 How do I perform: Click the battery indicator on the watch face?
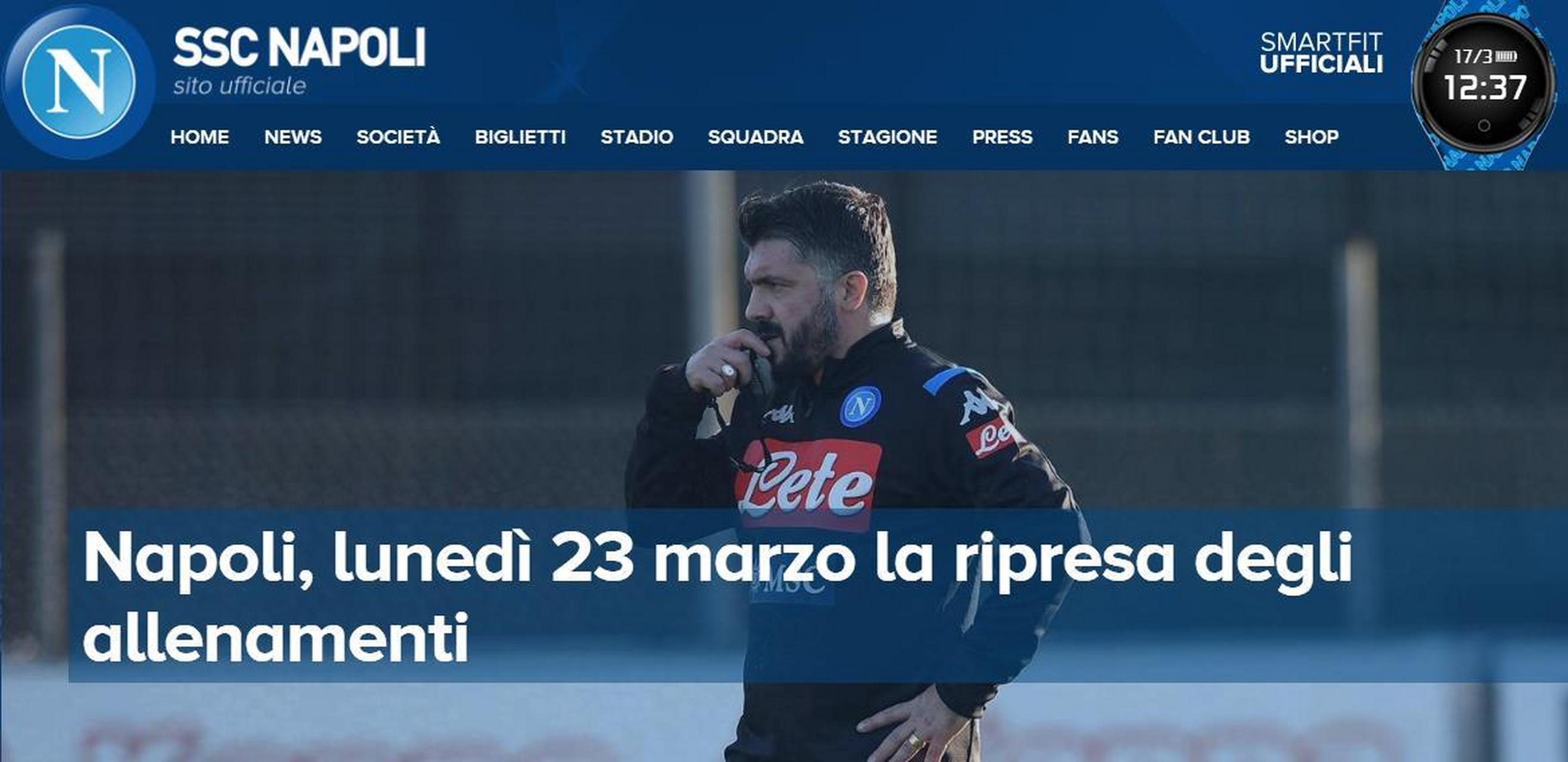(x=1507, y=57)
